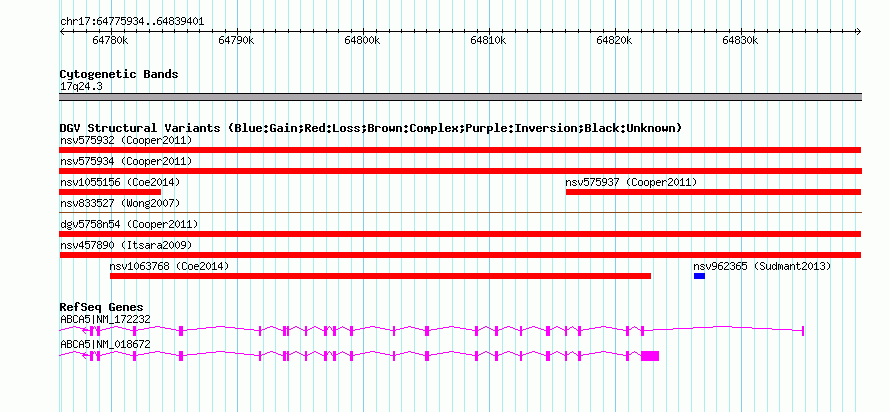890x412 pixels.
Task: Click the left arrowhead of the ruler
Action: click(x=62, y=32)
